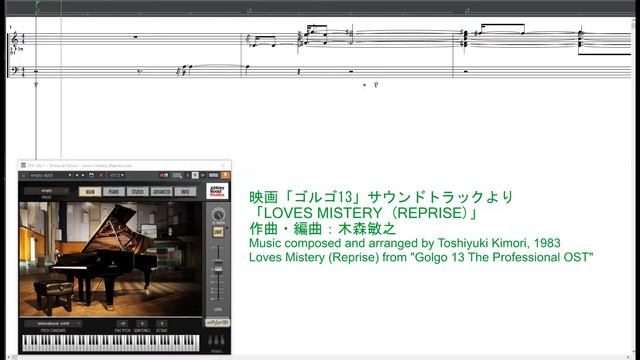
Task: Click the plugin window title bar icon
Action: pos(23,165)
